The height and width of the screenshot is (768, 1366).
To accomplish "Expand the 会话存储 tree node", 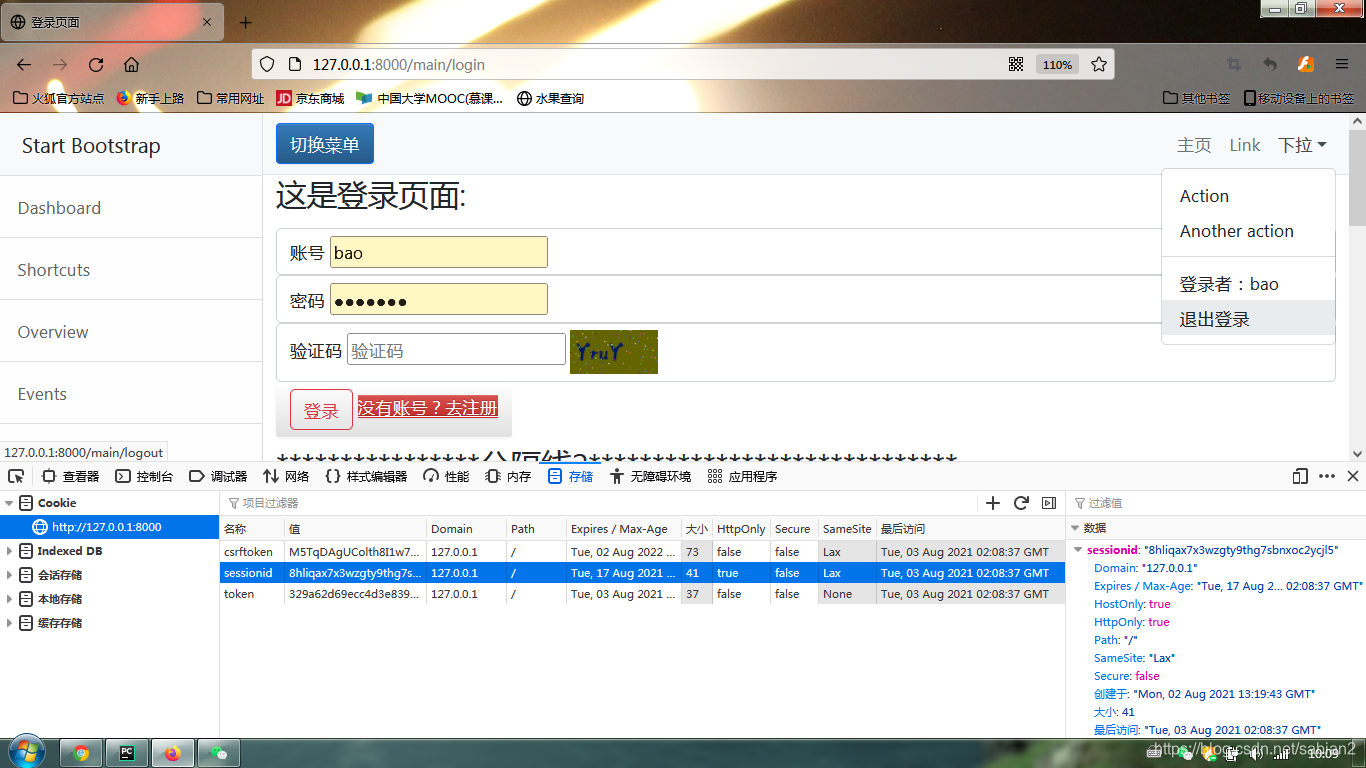I will coord(10,575).
